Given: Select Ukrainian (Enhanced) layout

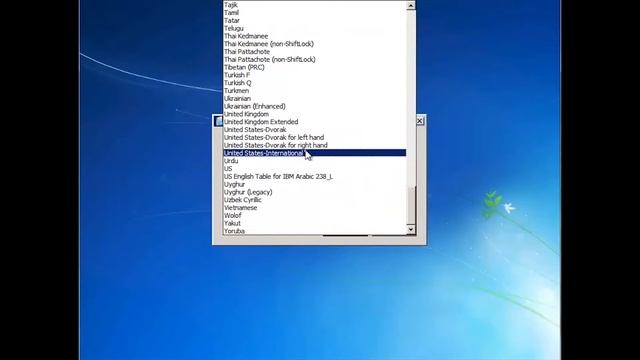Looking at the screenshot, I should point(315,106).
